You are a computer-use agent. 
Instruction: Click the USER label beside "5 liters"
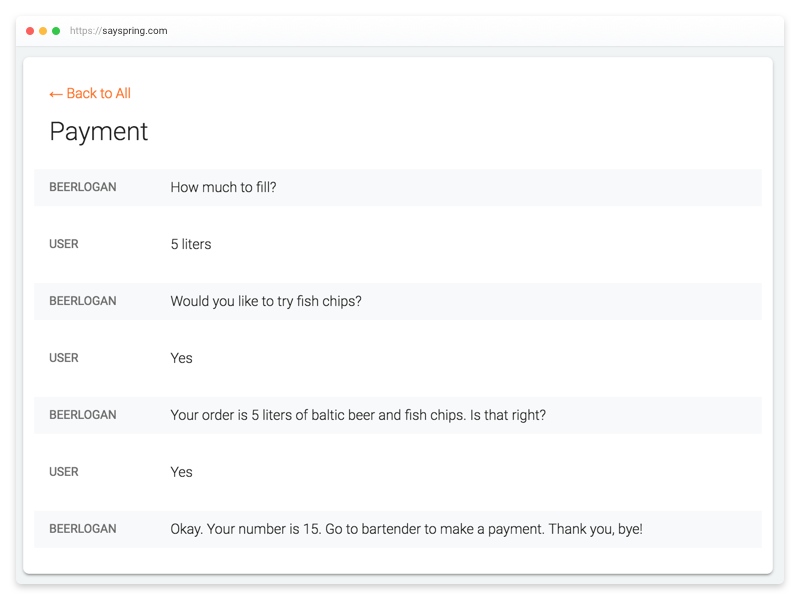pos(64,244)
